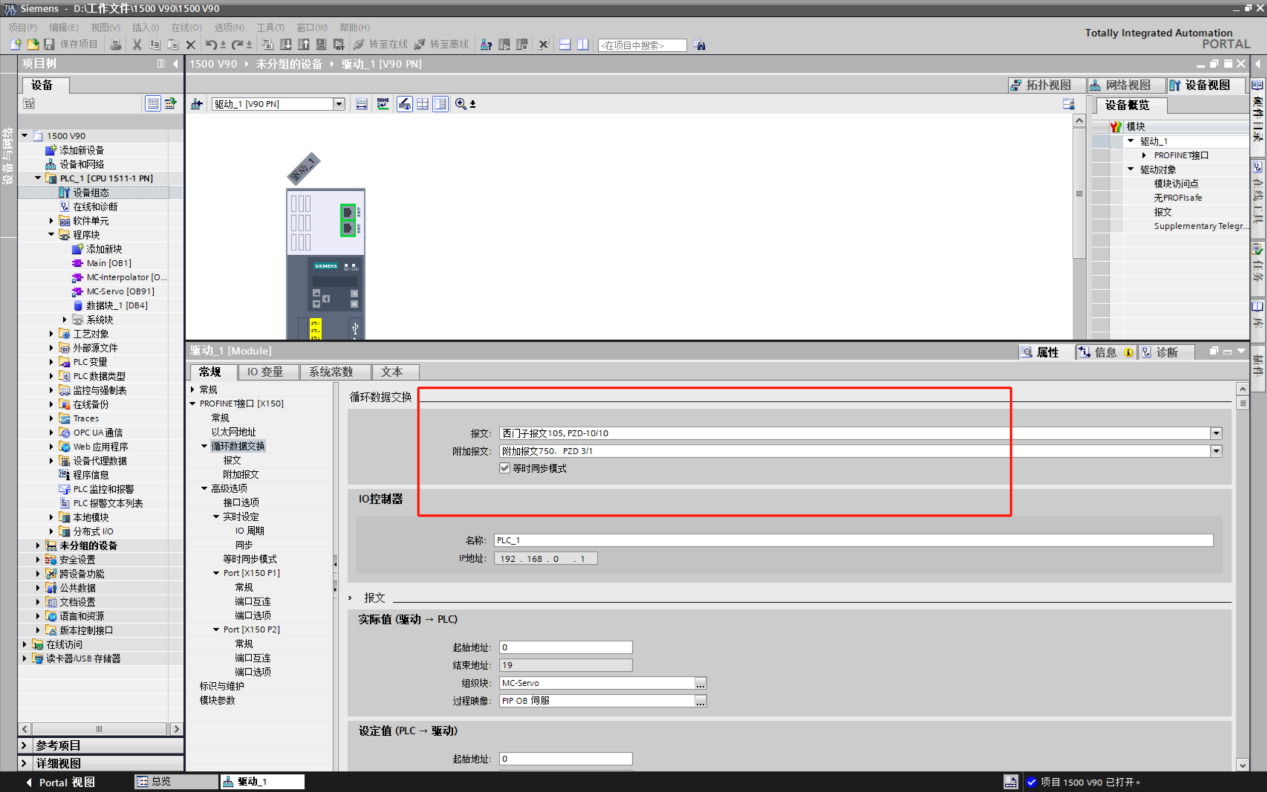
Task: Select 以太网地址 in the properties tree
Action: pyautogui.click(x=233, y=432)
